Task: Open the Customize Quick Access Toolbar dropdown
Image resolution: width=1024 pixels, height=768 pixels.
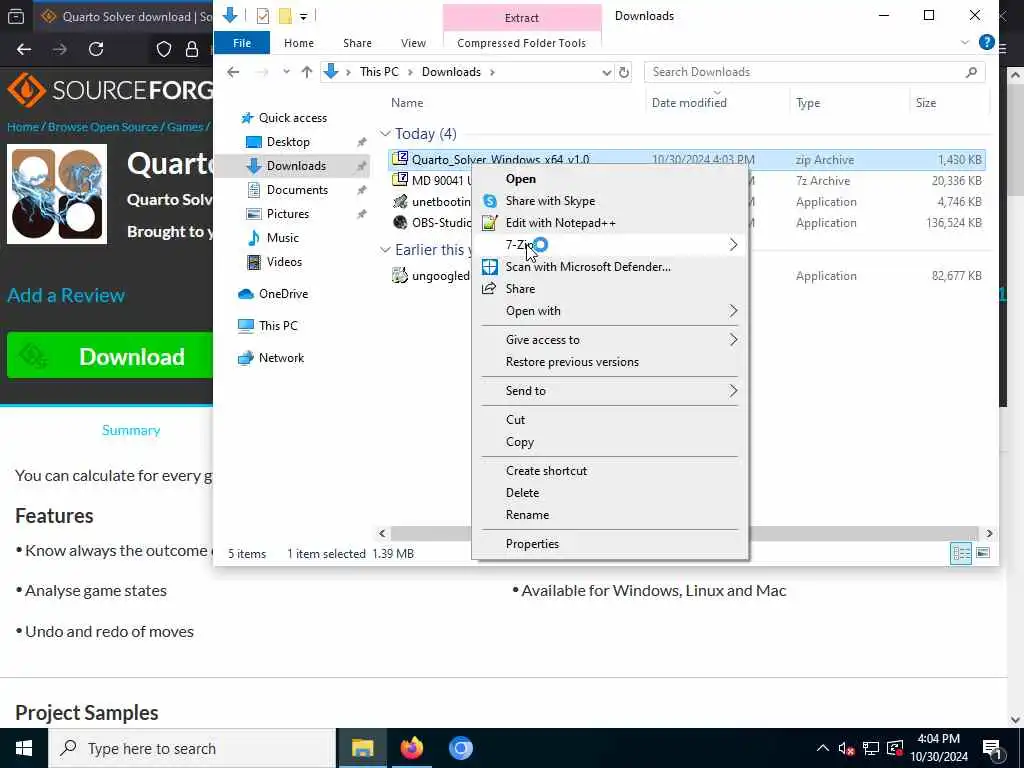Action: 304,17
